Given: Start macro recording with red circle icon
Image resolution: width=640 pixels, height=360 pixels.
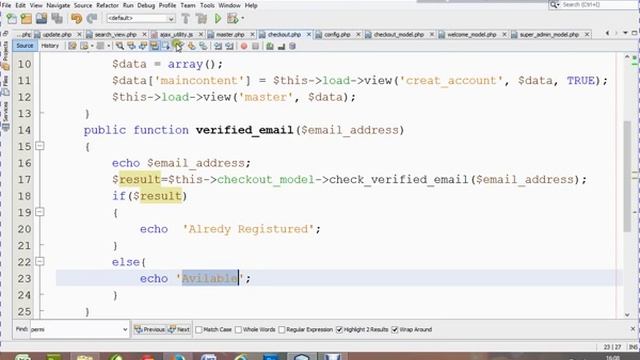Looking at the screenshot, I should point(244,46).
